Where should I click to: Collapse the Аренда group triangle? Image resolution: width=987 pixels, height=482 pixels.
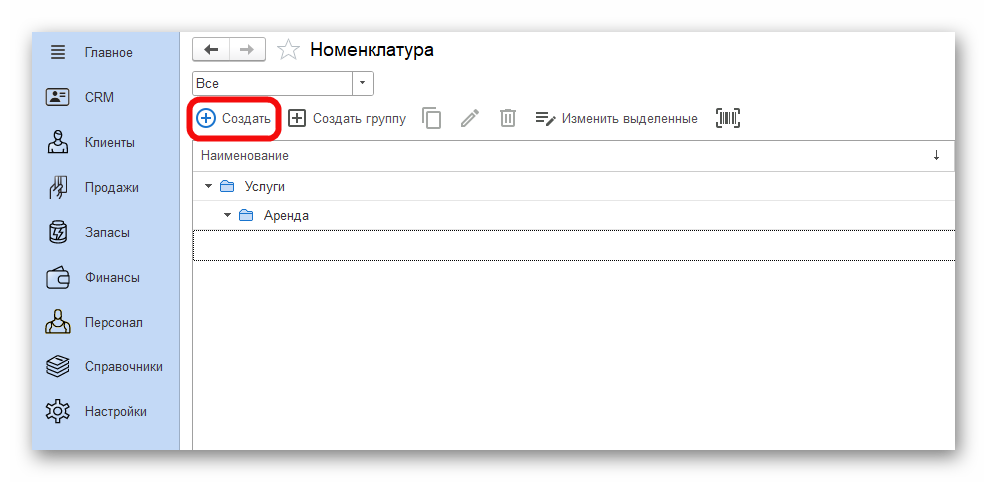click(228, 216)
